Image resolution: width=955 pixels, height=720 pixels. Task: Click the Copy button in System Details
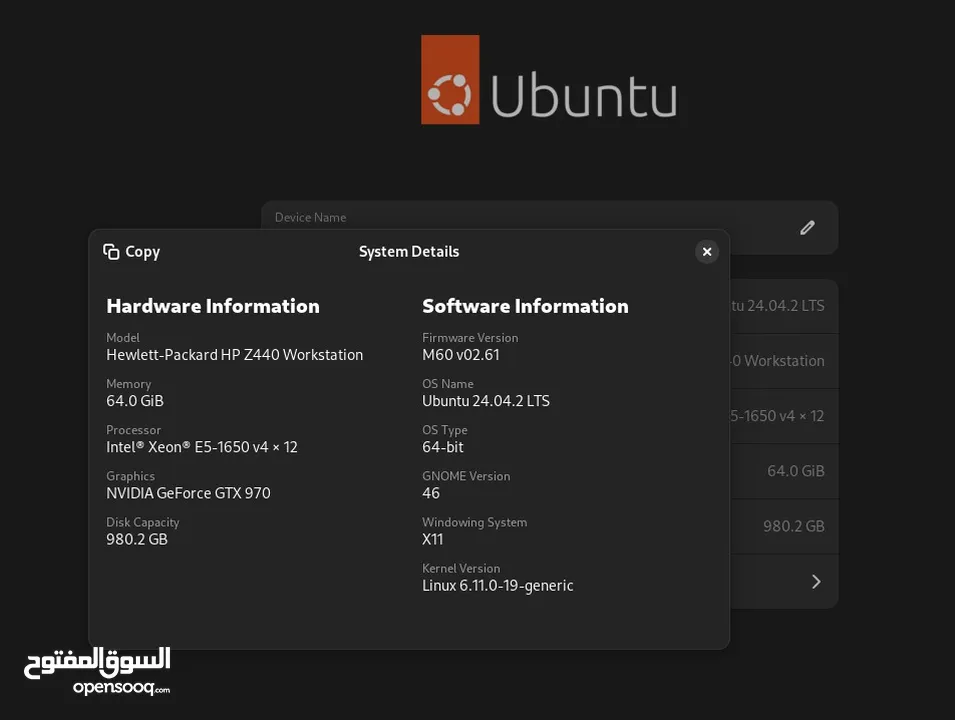pyautogui.click(x=132, y=252)
